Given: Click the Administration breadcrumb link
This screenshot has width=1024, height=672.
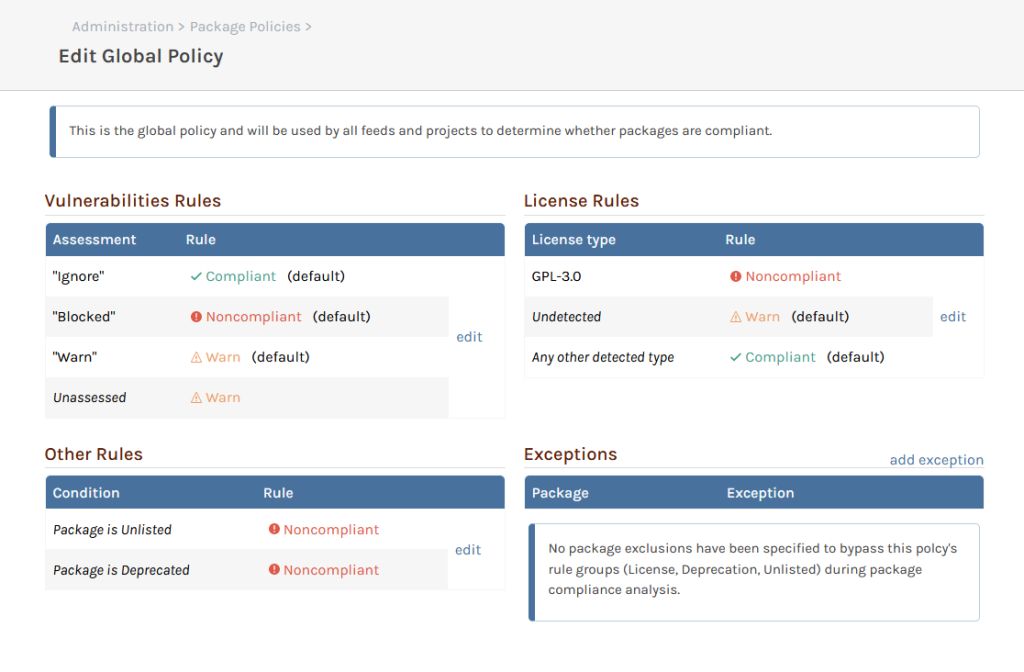Looking at the screenshot, I should (x=122, y=27).
